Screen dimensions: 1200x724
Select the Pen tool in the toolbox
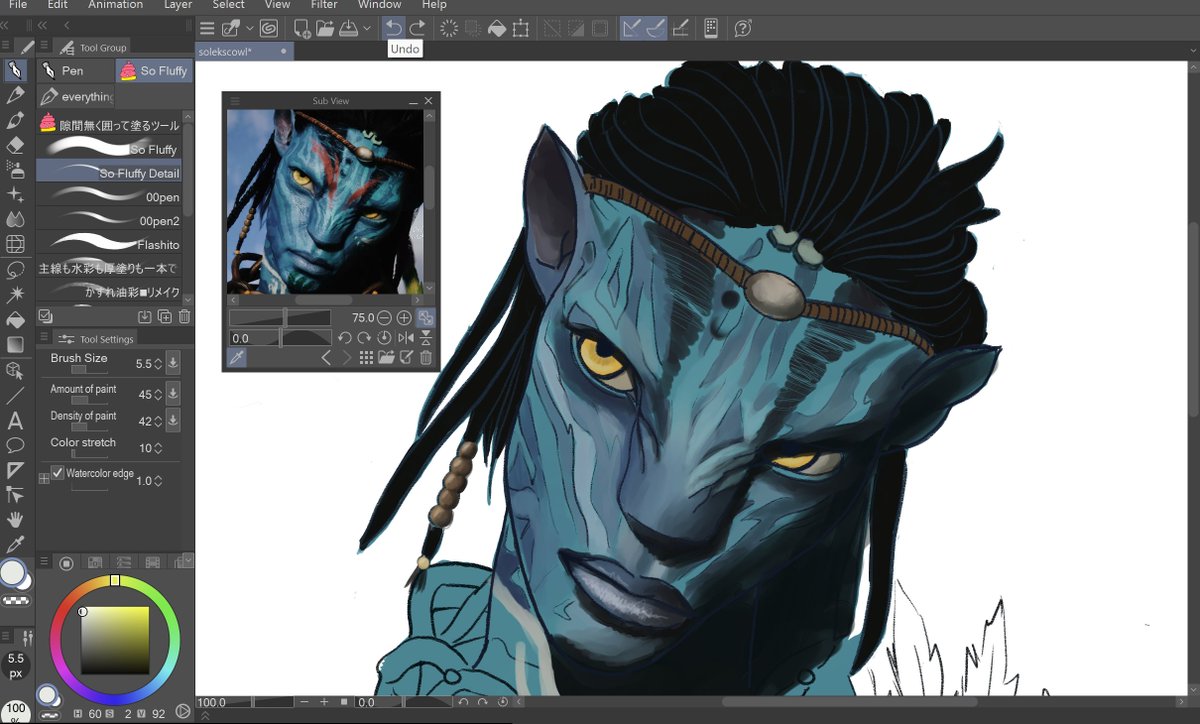tap(15, 70)
